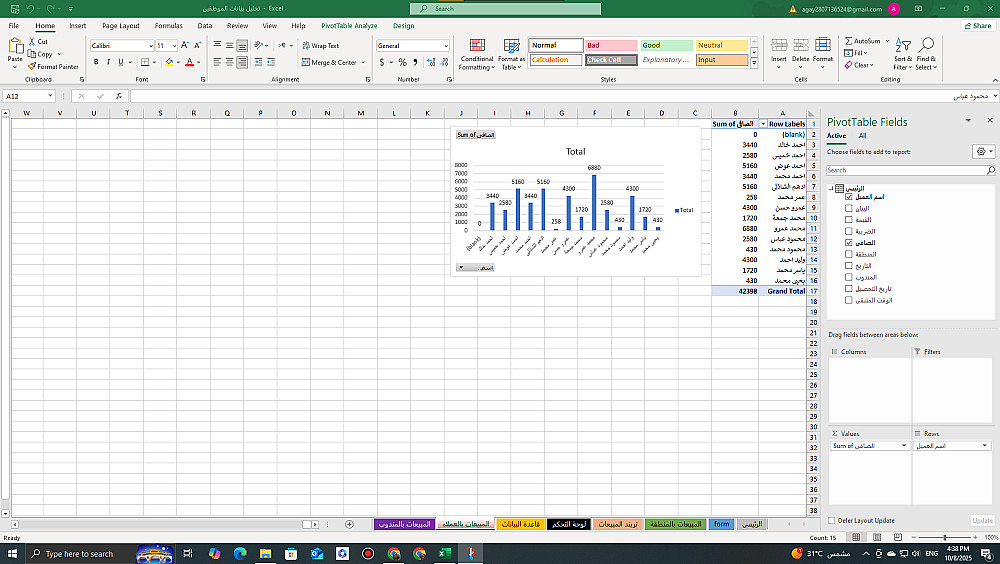Check the المنطقة field checkbox
This screenshot has width=1000, height=564.
(x=849, y=254)
